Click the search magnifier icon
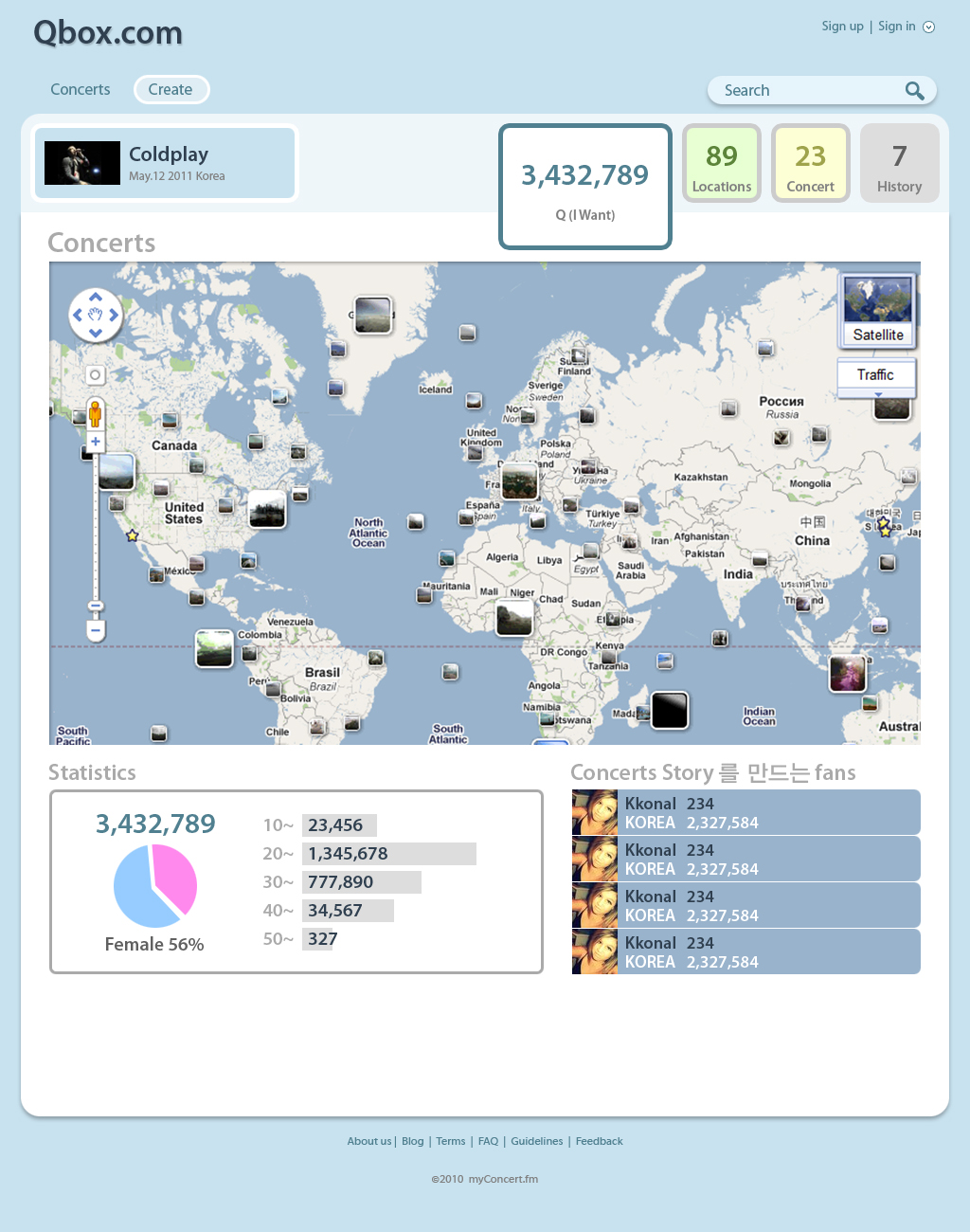Screen dimensions: 970x1232 coord(914,91)
